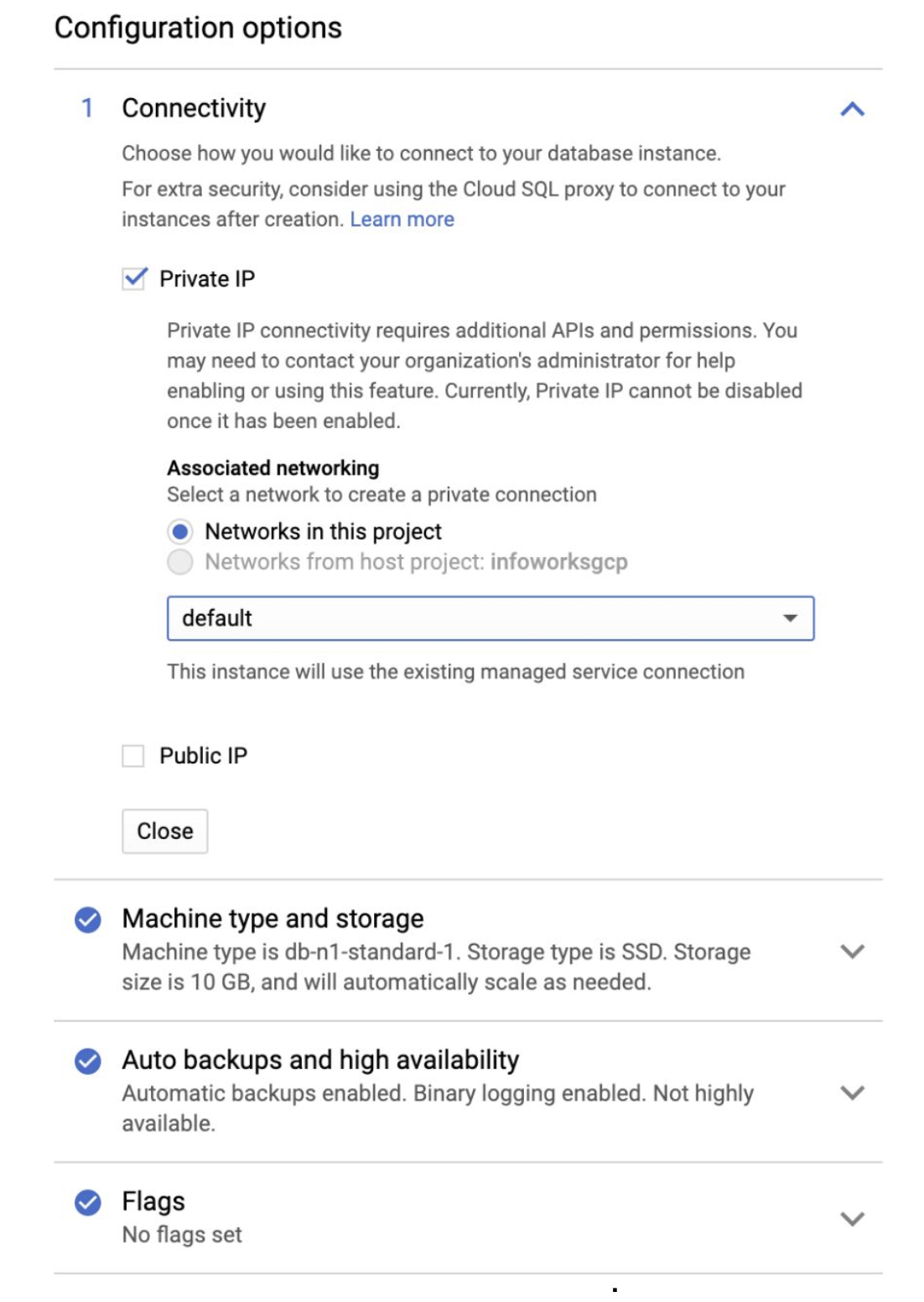Open the Learn more link
The width and height of the screenshot is (924, 1302).
[x=402, y=219]
